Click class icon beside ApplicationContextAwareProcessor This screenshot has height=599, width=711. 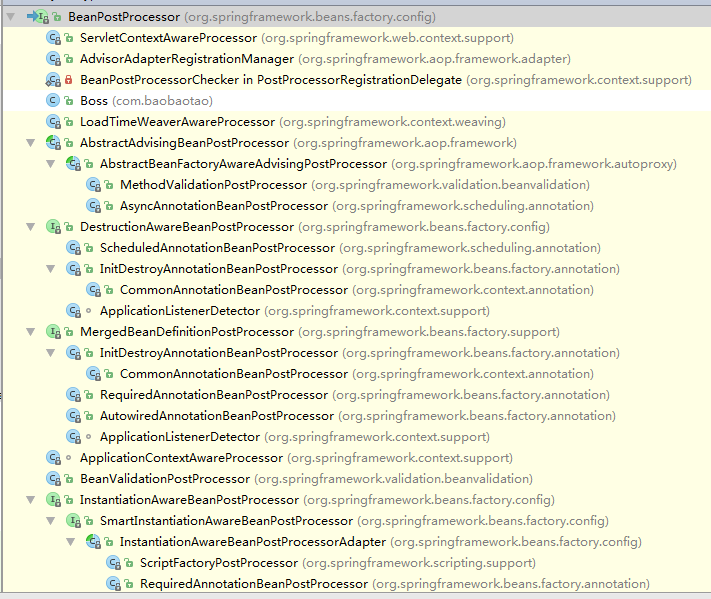pyautogui.click(x=54, y=458)
